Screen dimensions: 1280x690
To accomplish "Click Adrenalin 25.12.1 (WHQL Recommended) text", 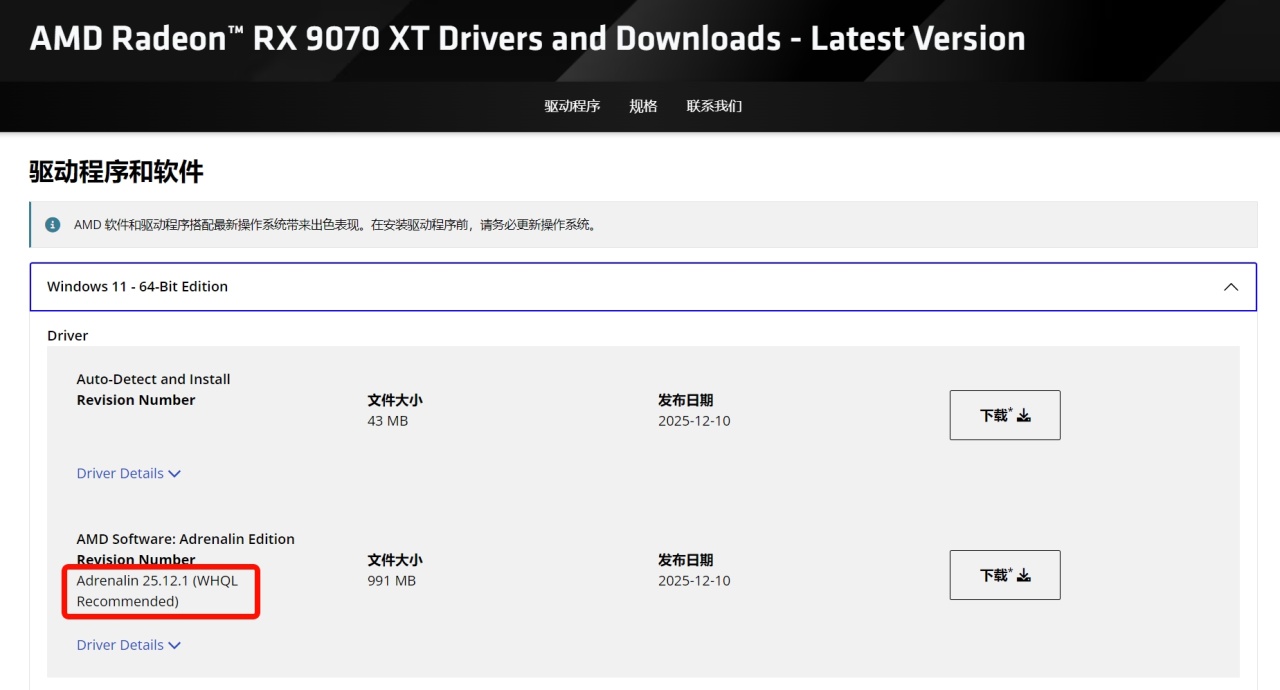I will click(157, 591).
